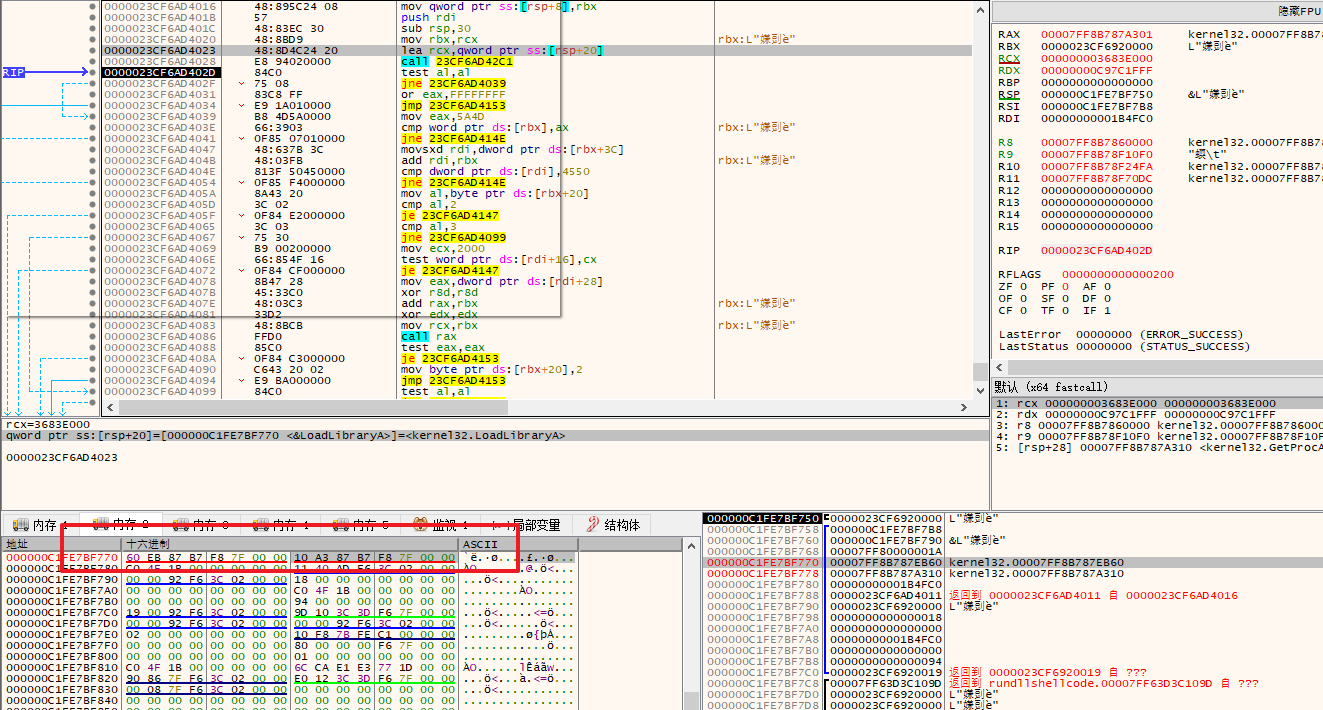This screenshot has width=1323, height=710.
Task: Select the instruction jmp 23CF6AD4153 at address 4034
Action: (x=452, y=105)
